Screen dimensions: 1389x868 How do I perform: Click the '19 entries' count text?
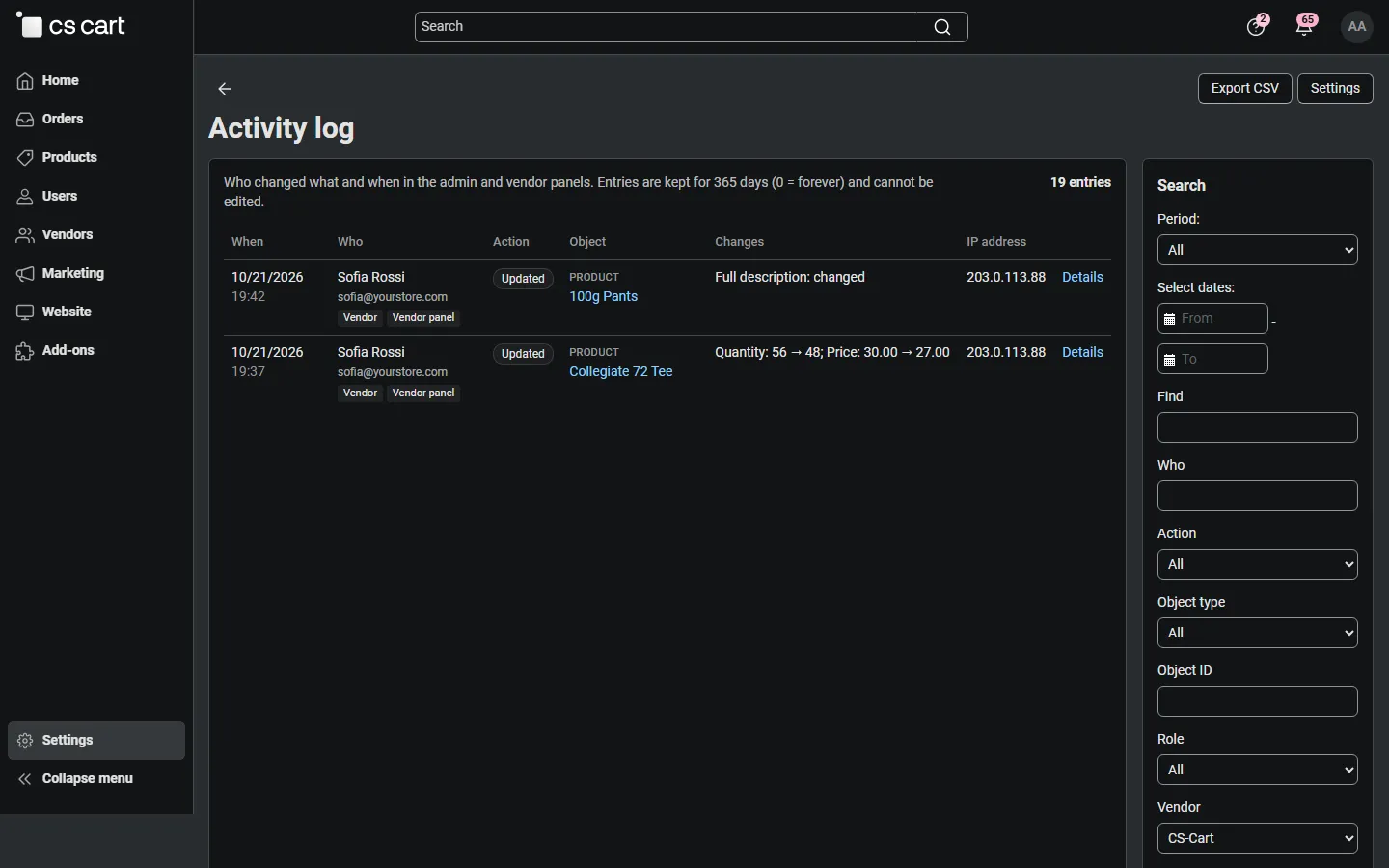point(1080,182)
